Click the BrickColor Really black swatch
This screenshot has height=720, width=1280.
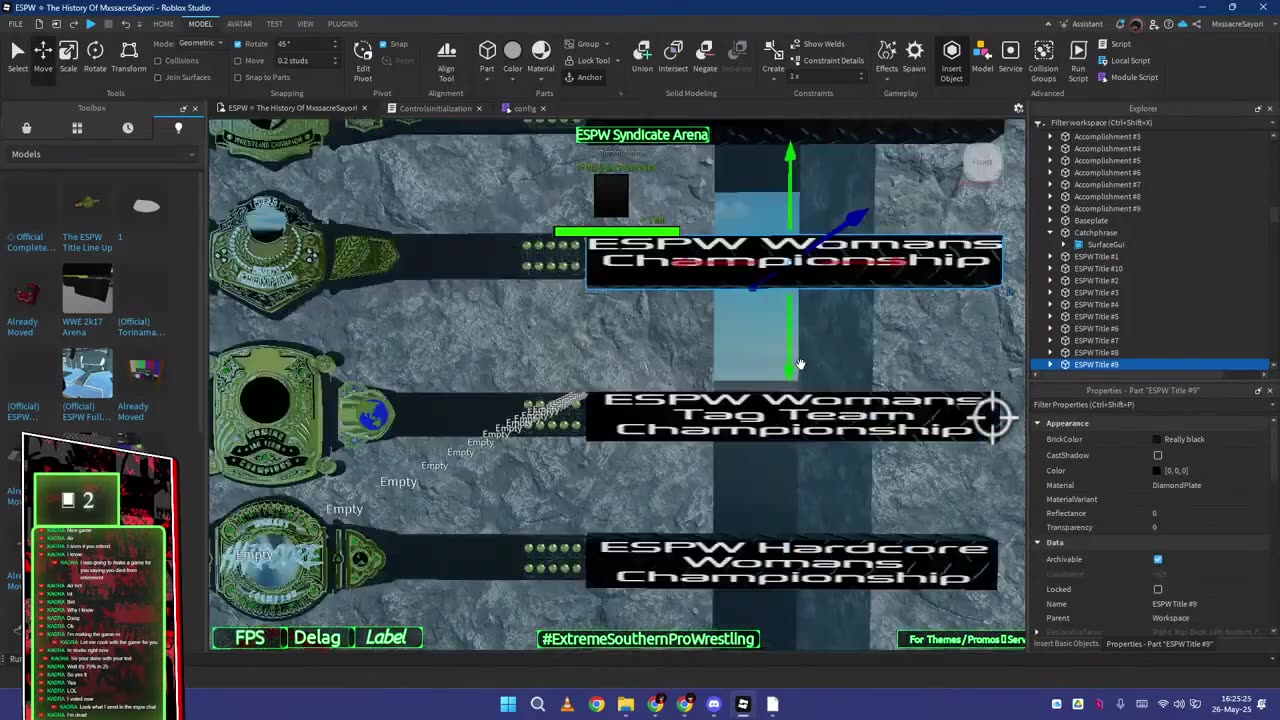pos(1157,439)
